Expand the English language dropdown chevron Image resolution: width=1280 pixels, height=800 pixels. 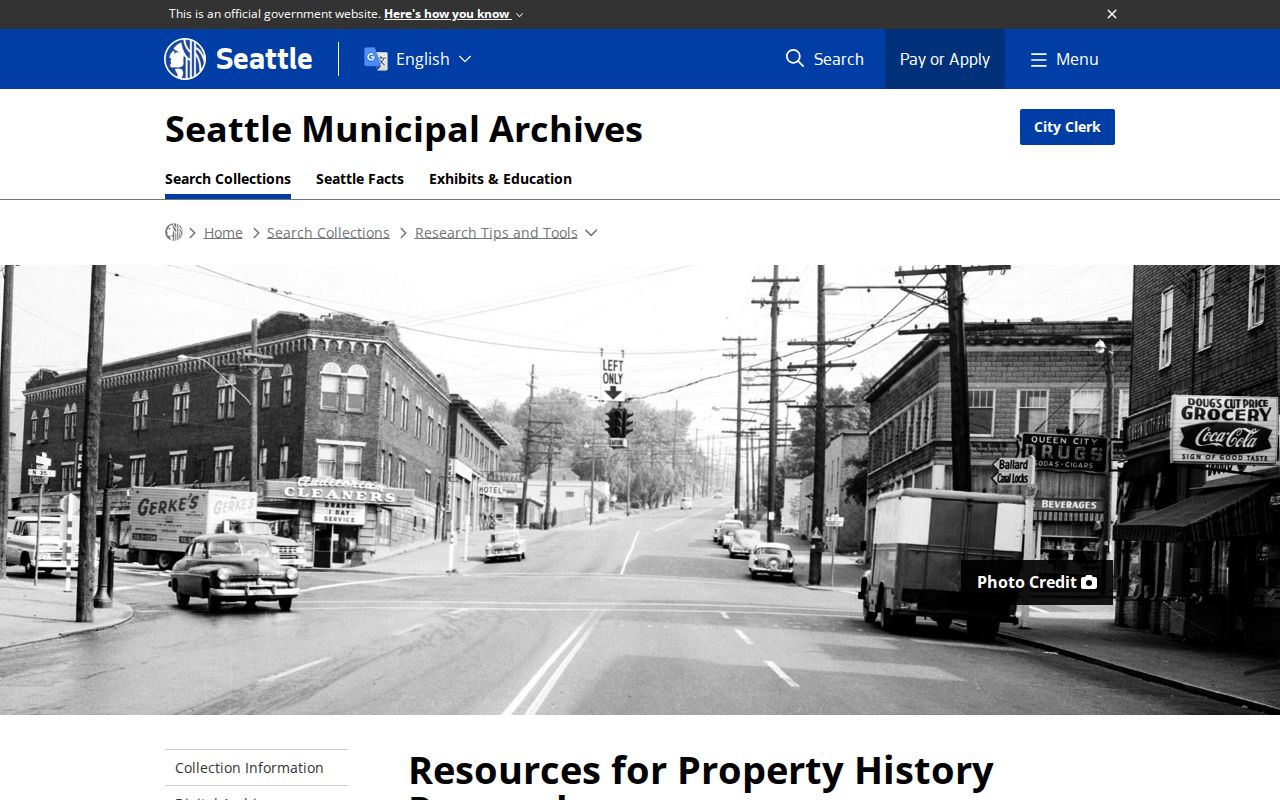[465, 59]
